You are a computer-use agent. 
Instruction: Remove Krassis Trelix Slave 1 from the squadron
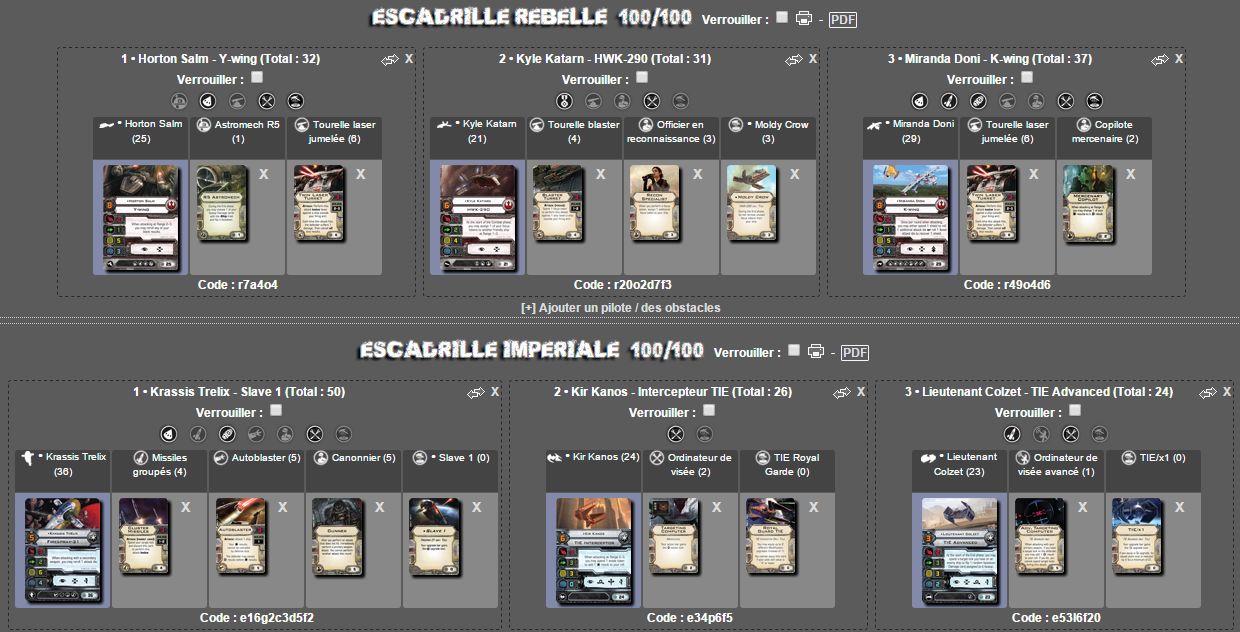tap(495, 393)
